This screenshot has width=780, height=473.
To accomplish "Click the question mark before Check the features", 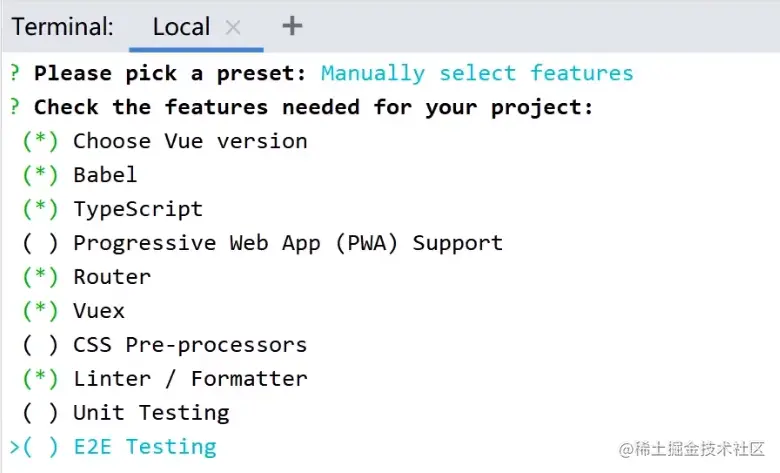I will 15,107.
